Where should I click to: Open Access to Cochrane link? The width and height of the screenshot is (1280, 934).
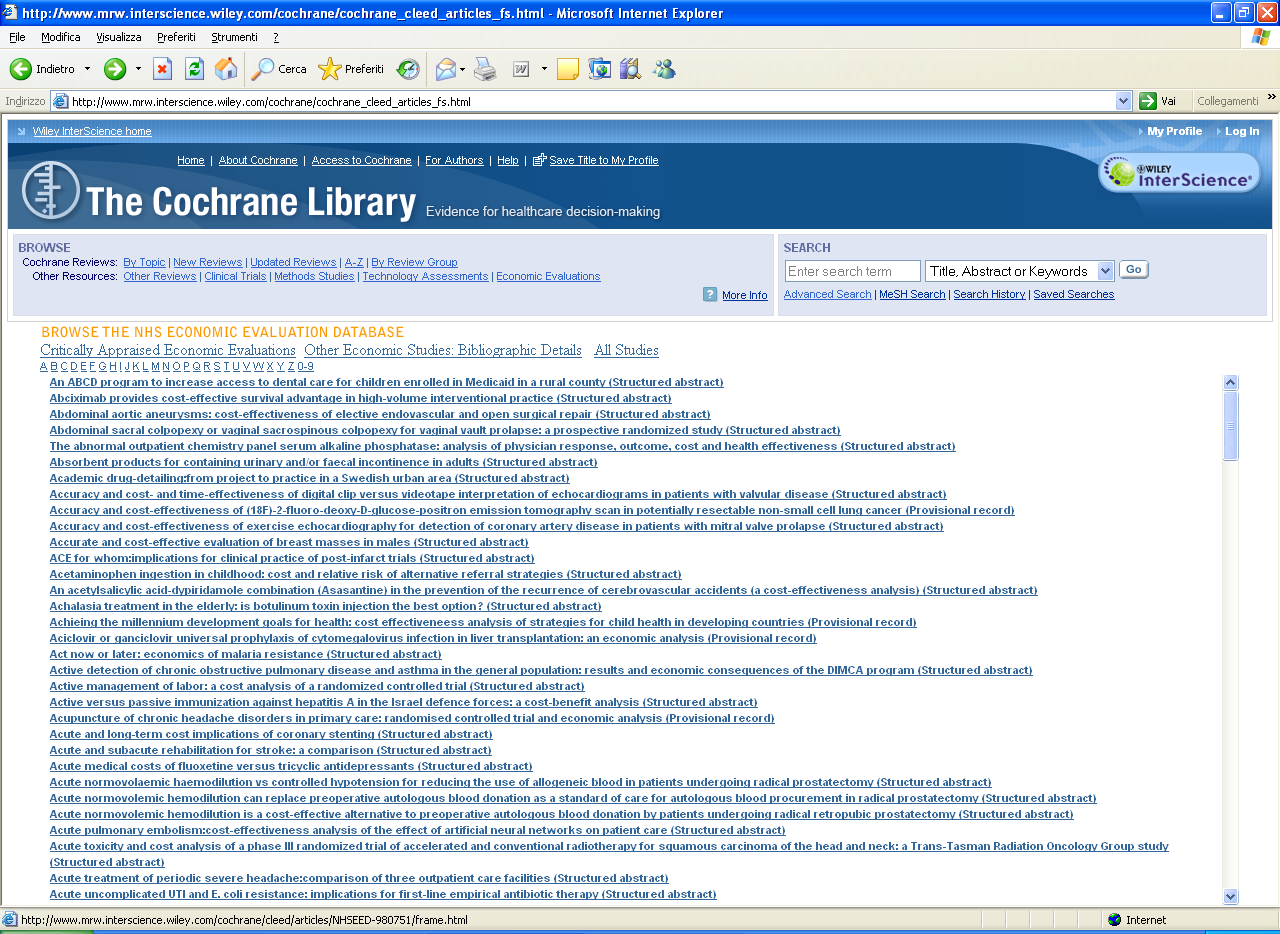click(x=361, y=160)
